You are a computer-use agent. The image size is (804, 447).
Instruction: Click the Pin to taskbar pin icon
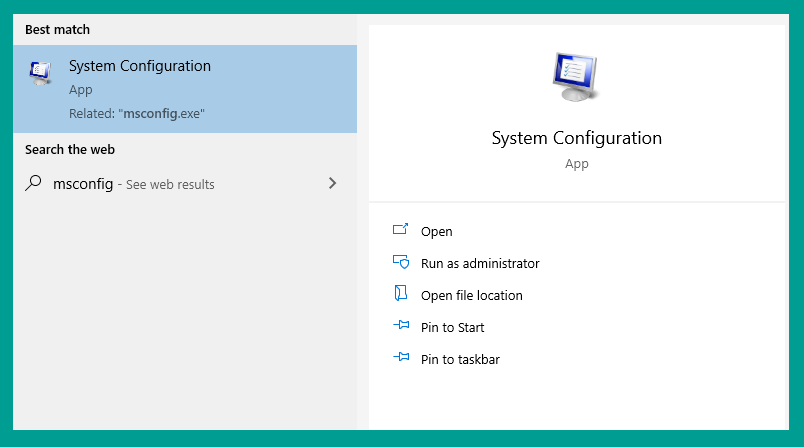pos(401,357)
